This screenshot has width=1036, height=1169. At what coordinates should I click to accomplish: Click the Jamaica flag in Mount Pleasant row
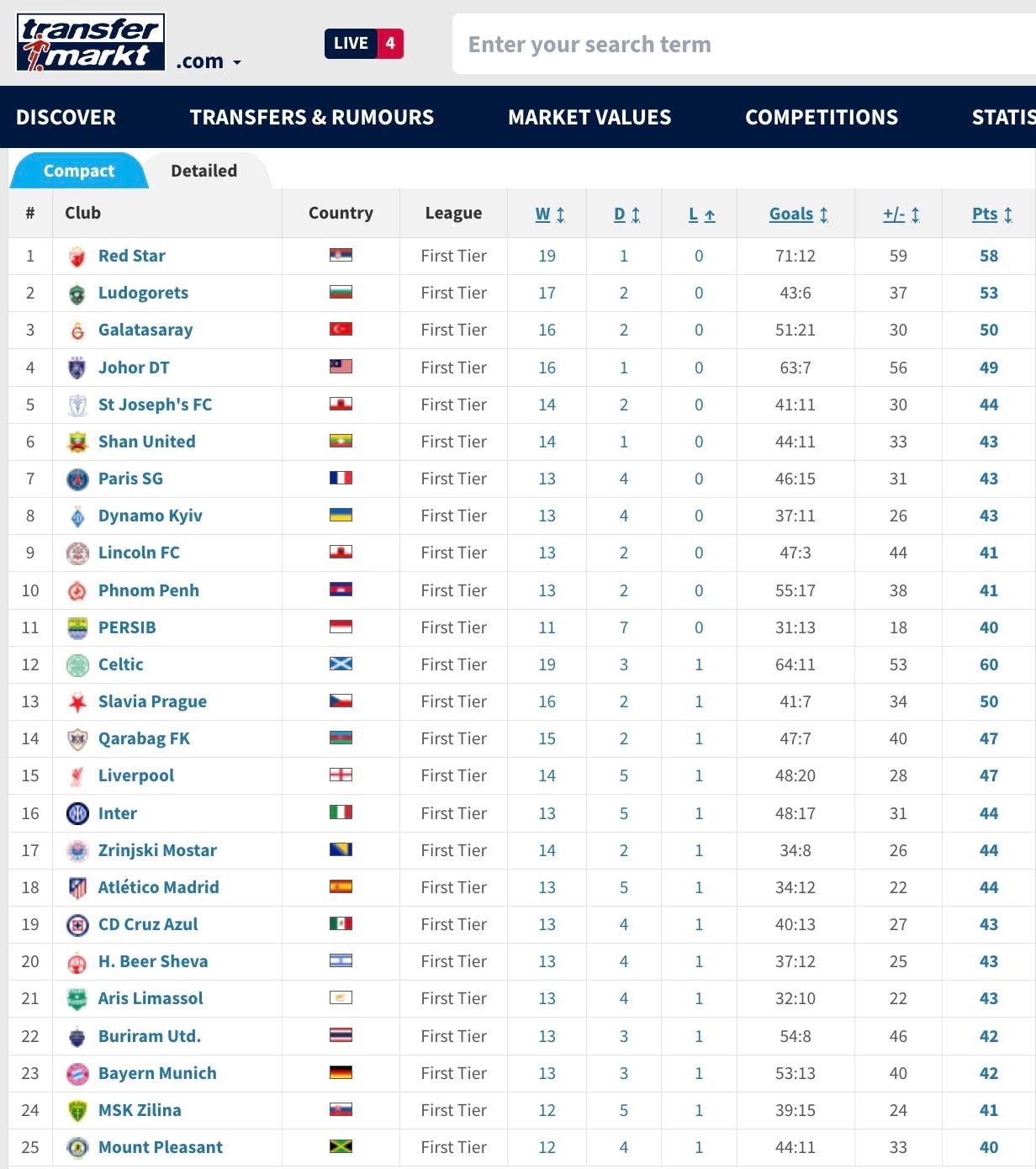(341, 1146)
